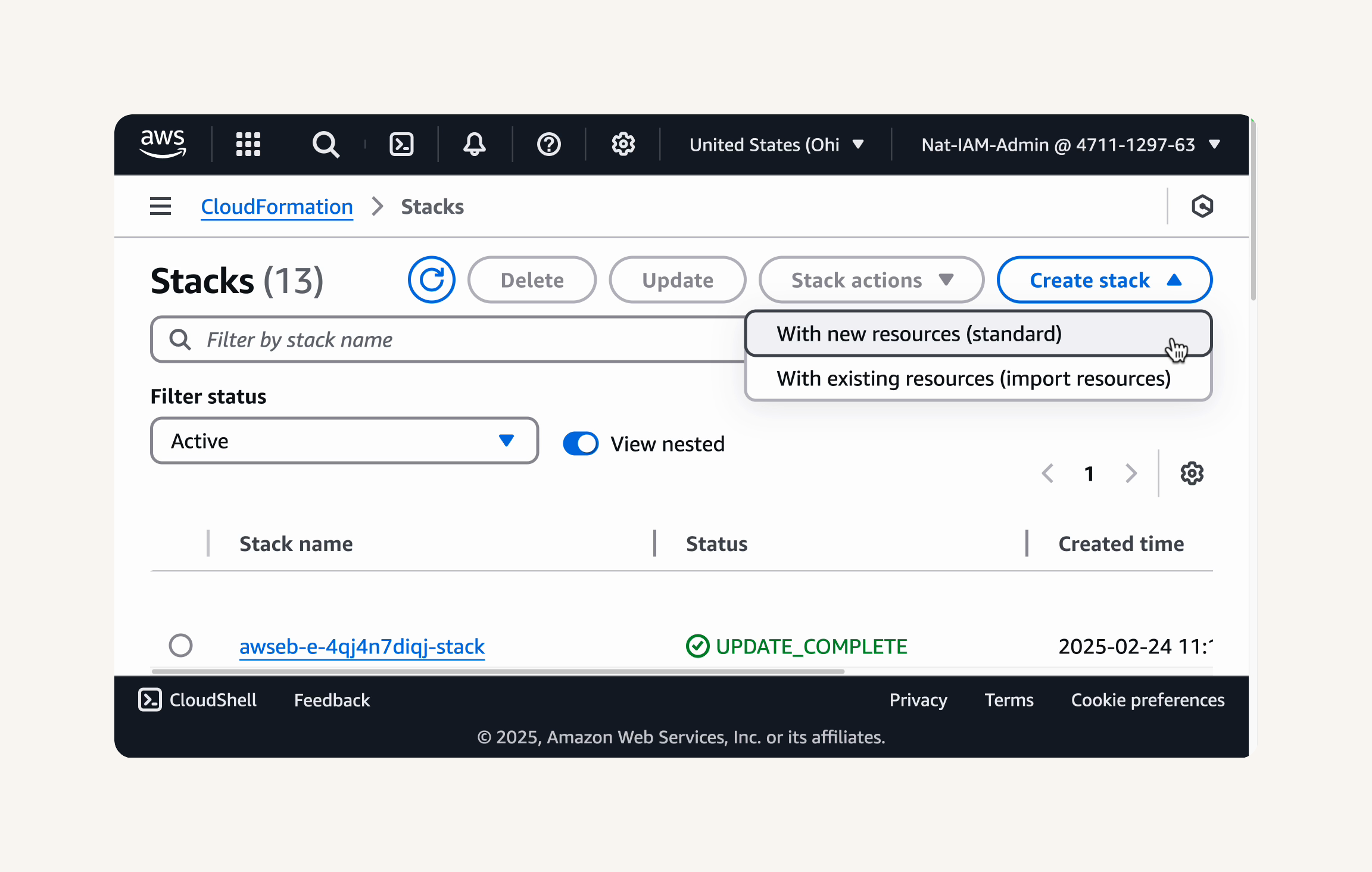Open CloudShell in the footer
Viewport: 1372px width, 872px height.
197,700
